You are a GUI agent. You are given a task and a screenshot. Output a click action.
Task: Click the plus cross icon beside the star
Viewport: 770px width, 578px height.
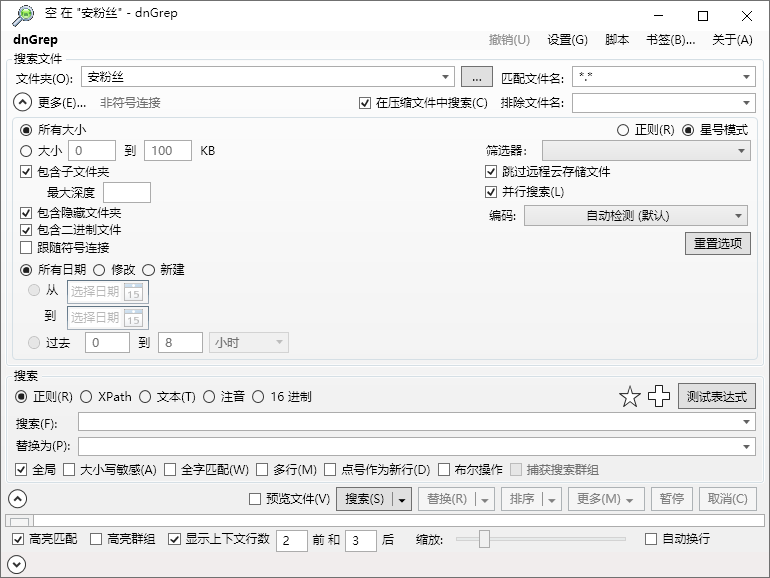pos(659,396)
